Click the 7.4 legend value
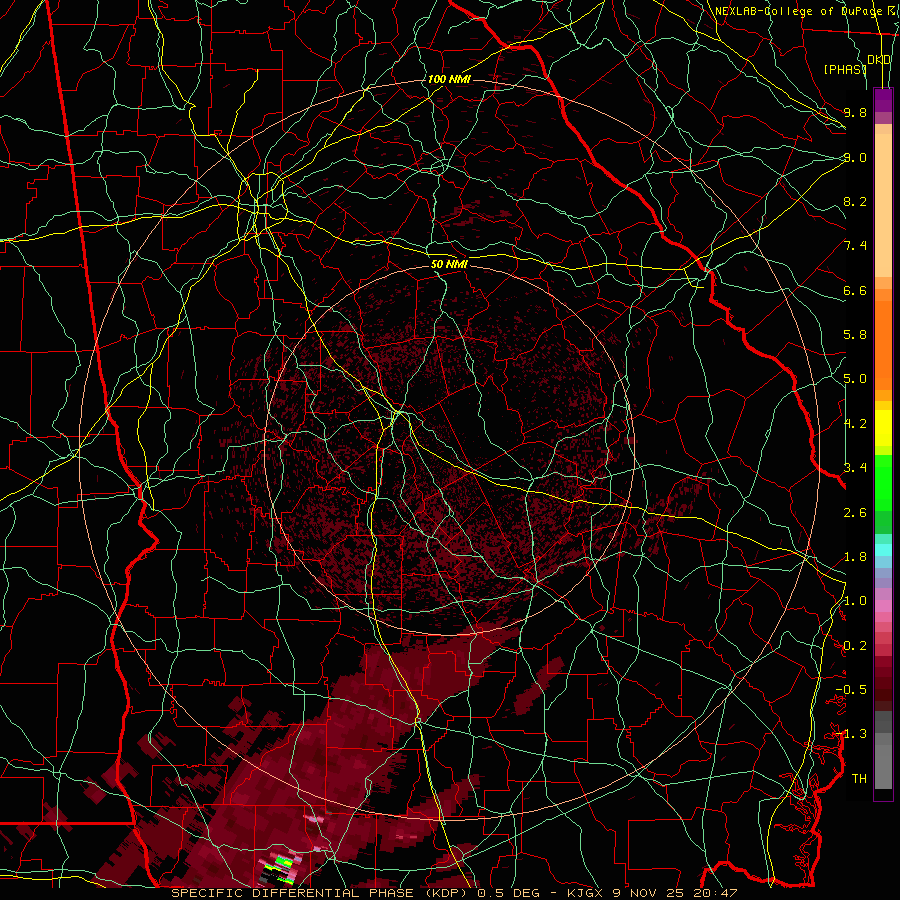The image size is (900, 900). [x=855, y=246]
